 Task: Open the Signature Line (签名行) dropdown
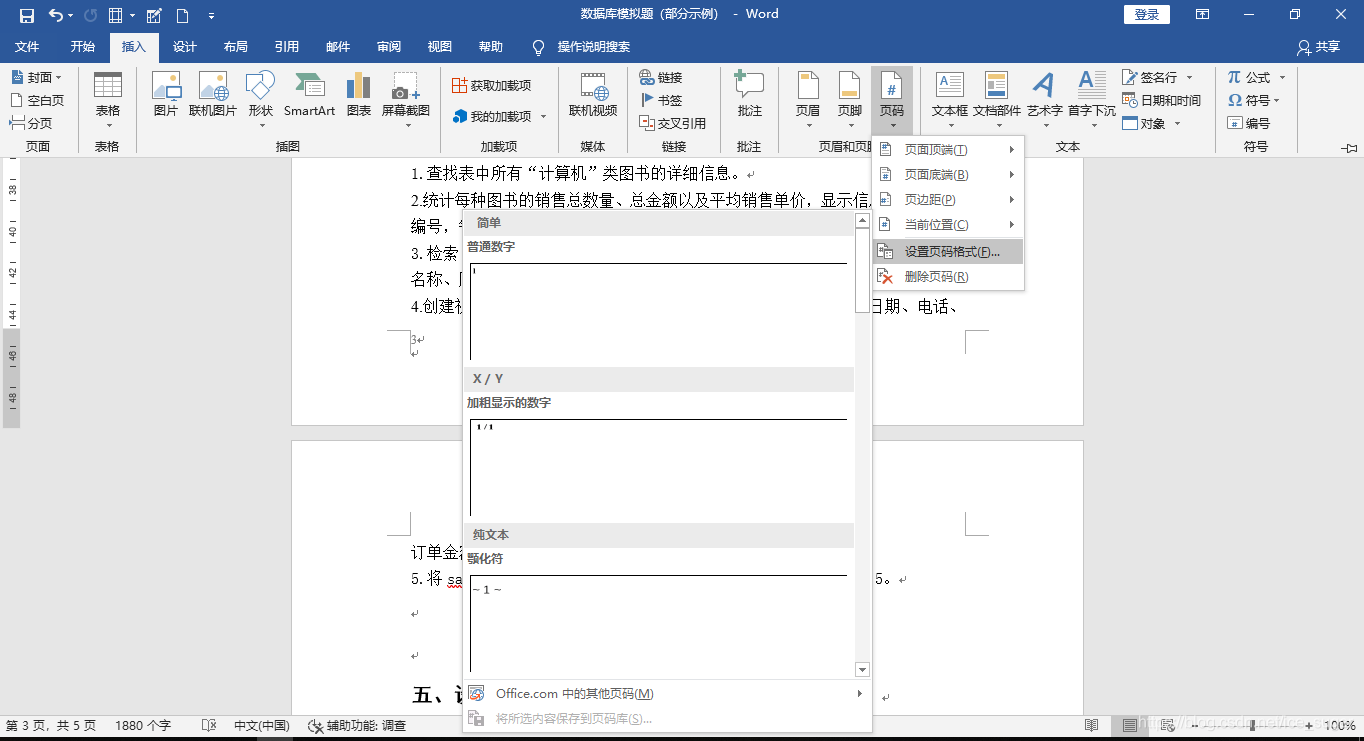point(1190,77)
